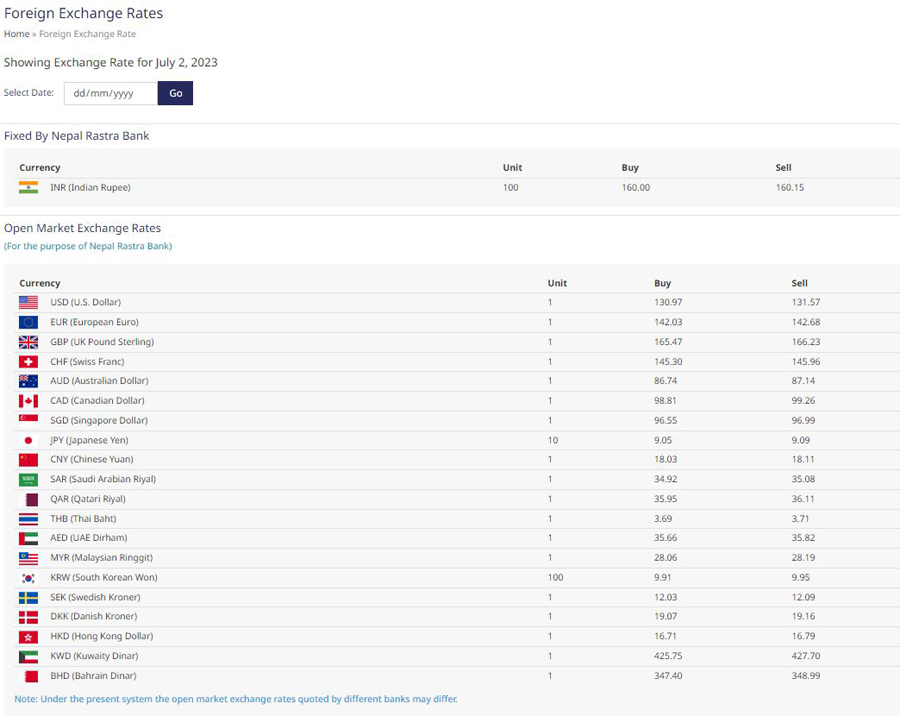Screen dimensions: 900x716
Task: Click the USD buy rate 130.97
Action: 668,302
